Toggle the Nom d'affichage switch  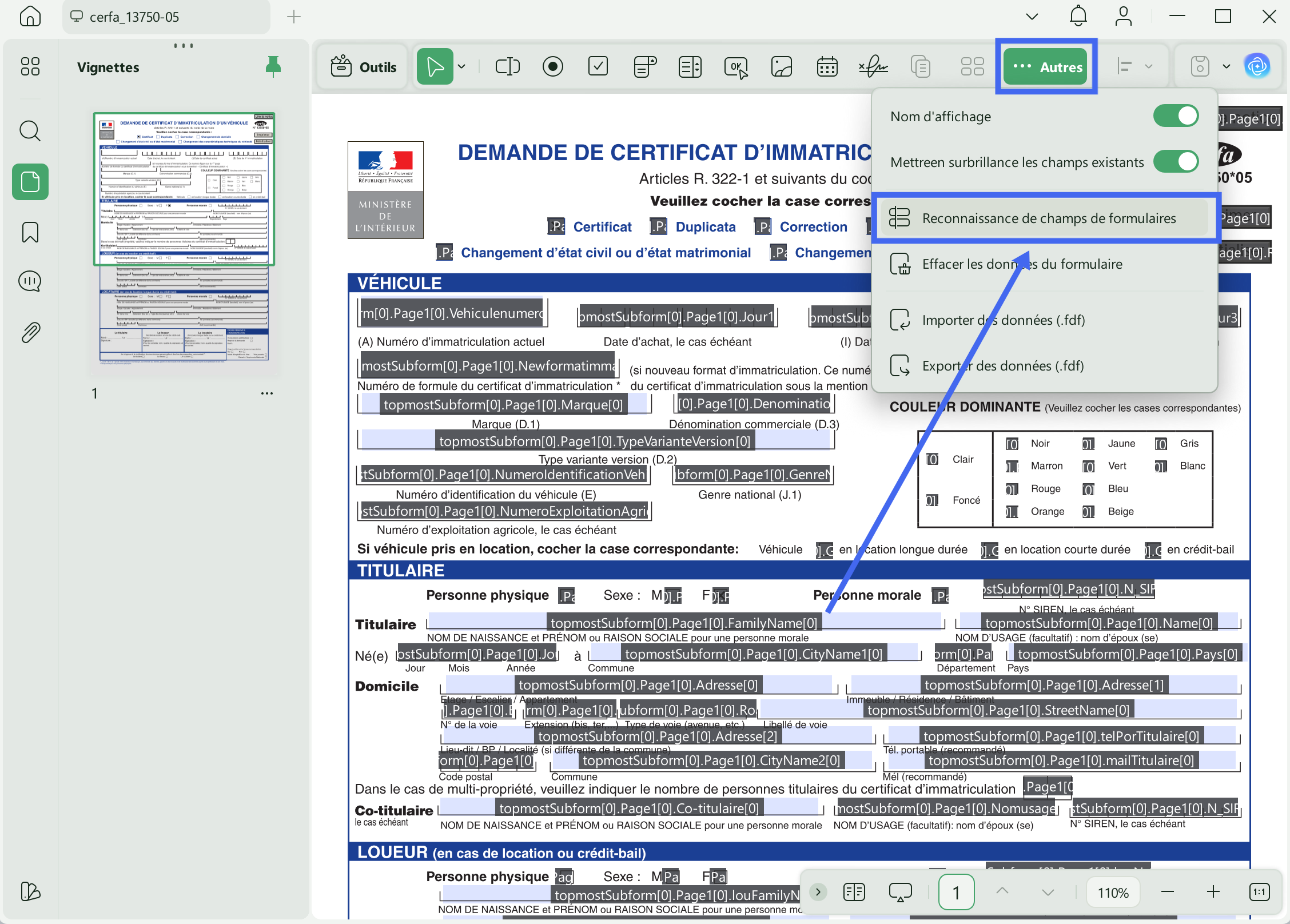1175,116
